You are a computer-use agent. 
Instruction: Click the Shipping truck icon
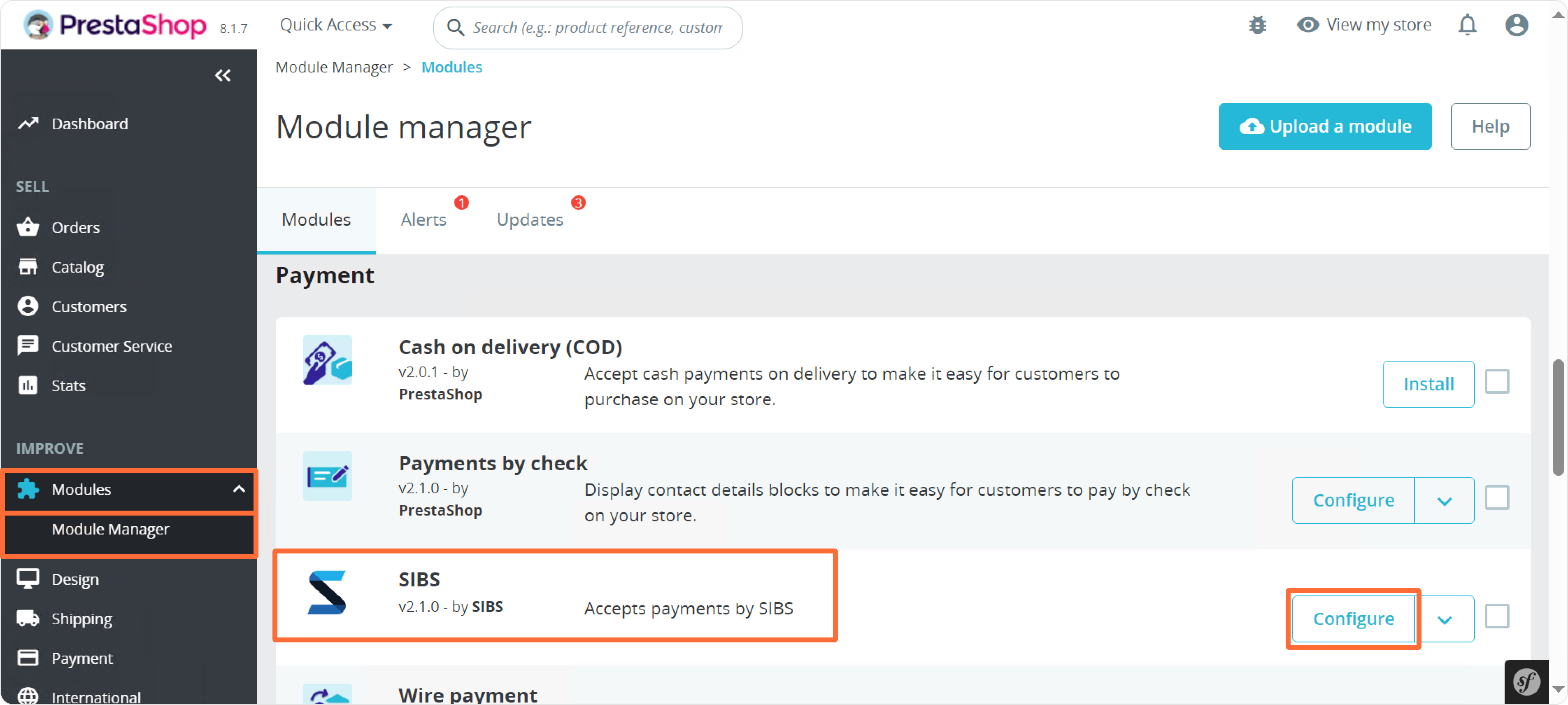[x=28, y=619]
